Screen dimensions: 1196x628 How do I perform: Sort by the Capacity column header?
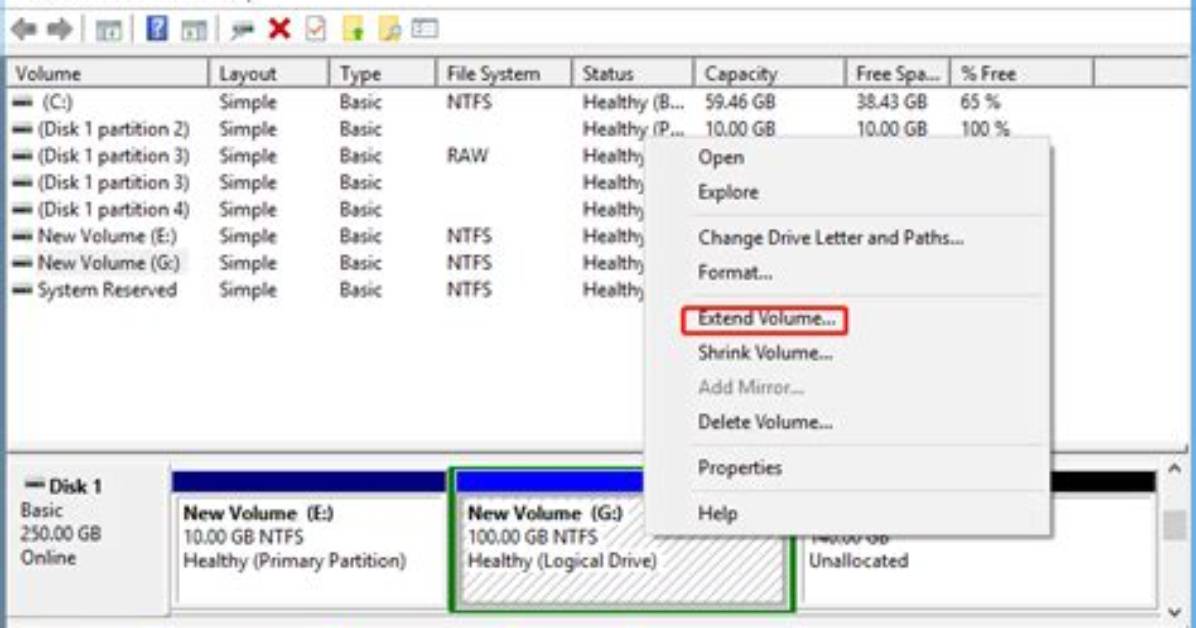coord(770,73)
